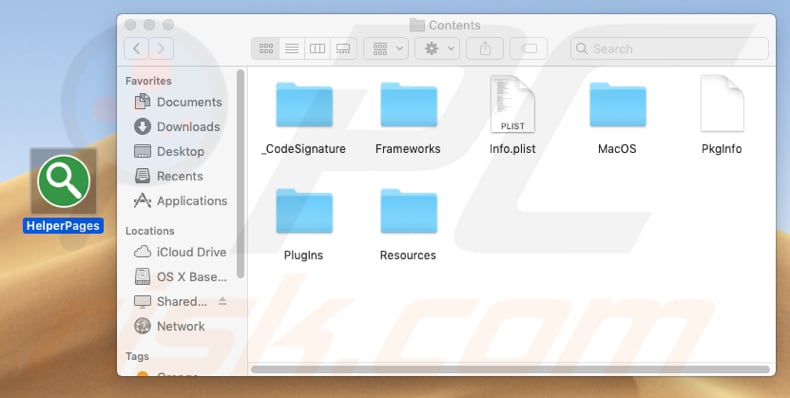Image resolution: width=790 pixels, height=398 pixels.
Task: Click the Frameworks folder name
Action: click(x=408, y=149)
